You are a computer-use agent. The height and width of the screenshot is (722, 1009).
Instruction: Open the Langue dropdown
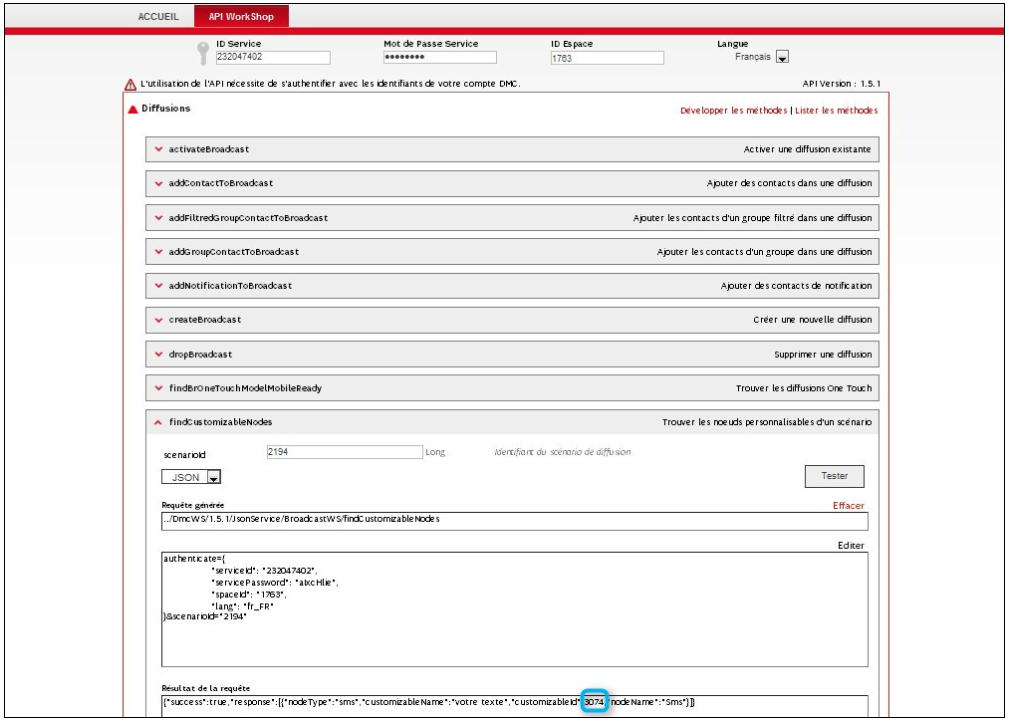(782, 57)
